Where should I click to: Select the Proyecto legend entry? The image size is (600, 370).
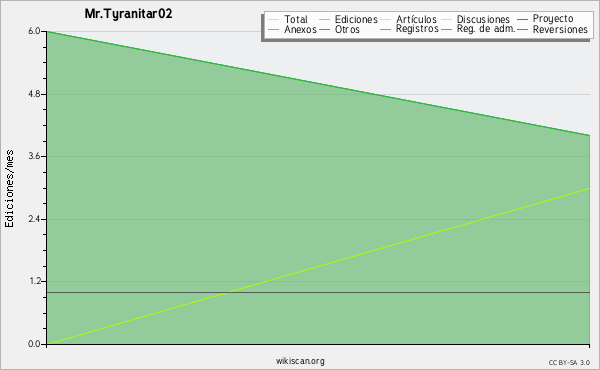click(x=545, y=19)
